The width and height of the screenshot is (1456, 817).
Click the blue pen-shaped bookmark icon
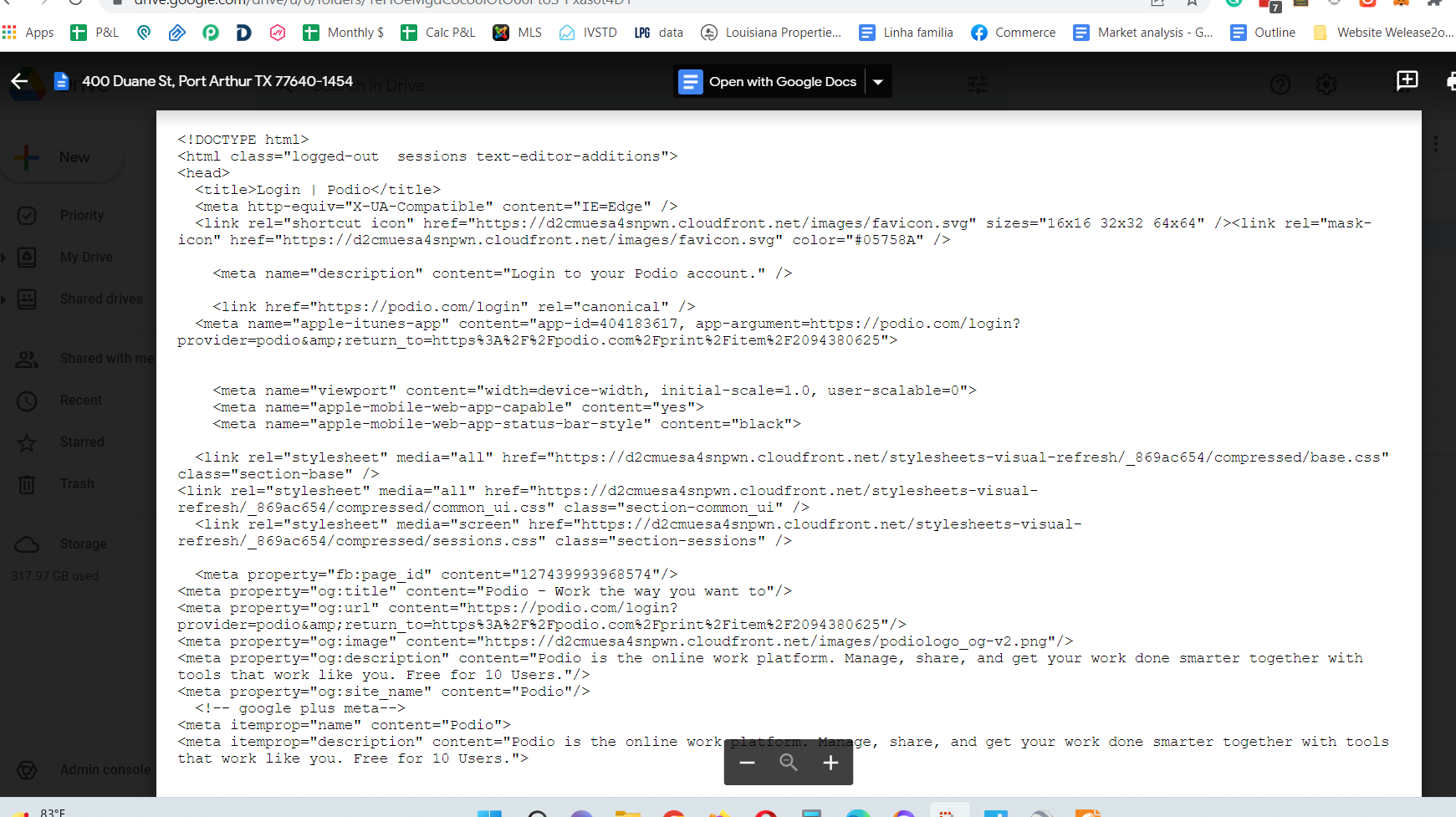click(176, 33)
